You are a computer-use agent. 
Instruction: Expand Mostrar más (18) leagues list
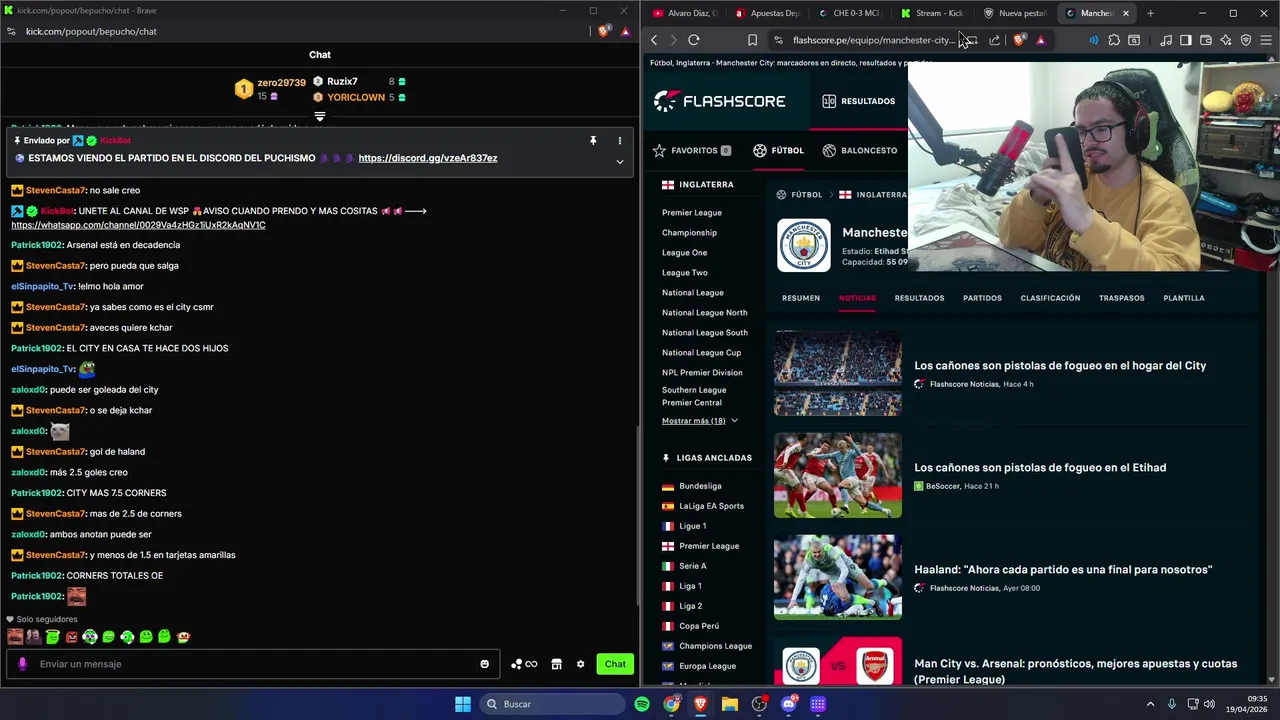tap(699, 421)
